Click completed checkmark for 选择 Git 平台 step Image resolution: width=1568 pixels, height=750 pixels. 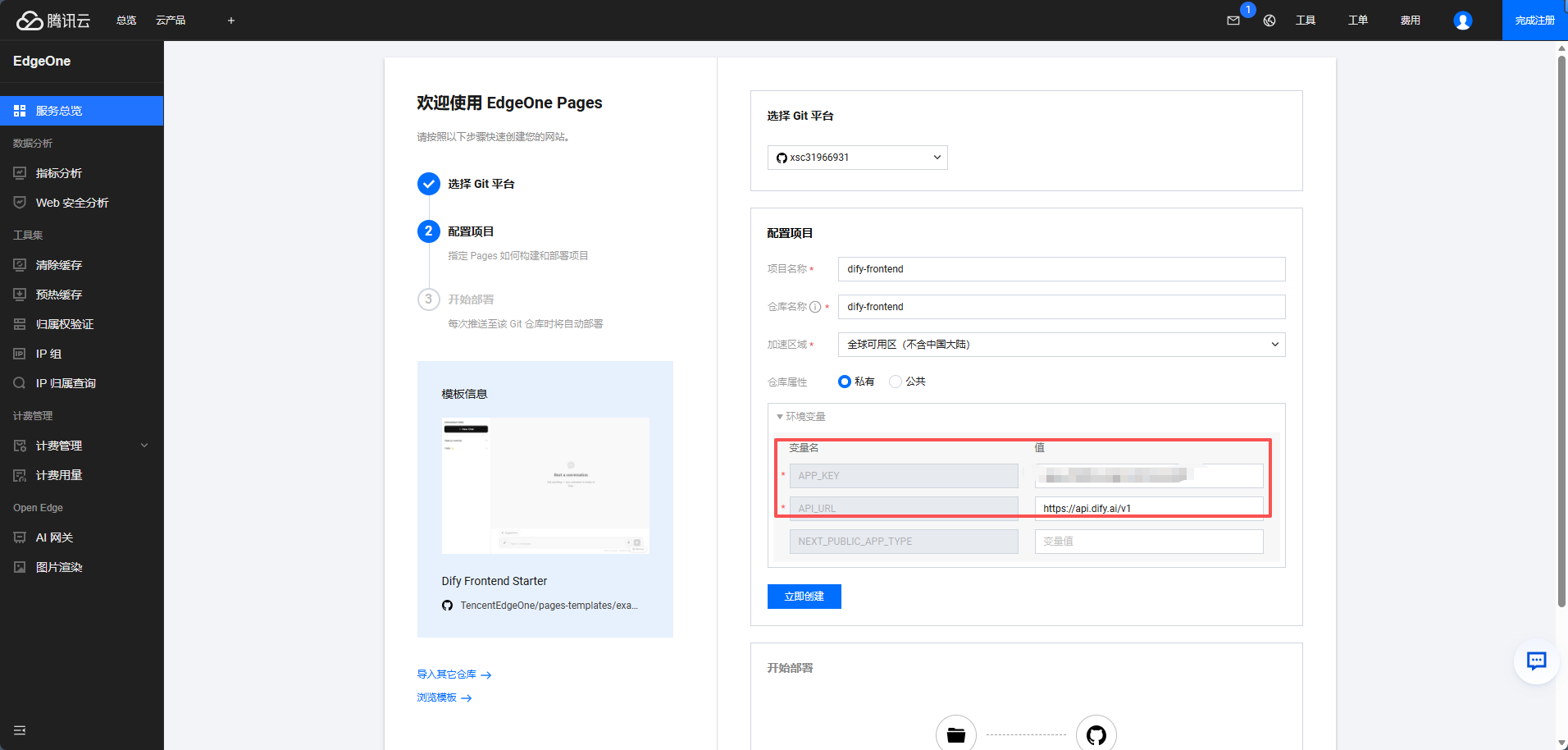pyautogui.click(x=429, y=184)
